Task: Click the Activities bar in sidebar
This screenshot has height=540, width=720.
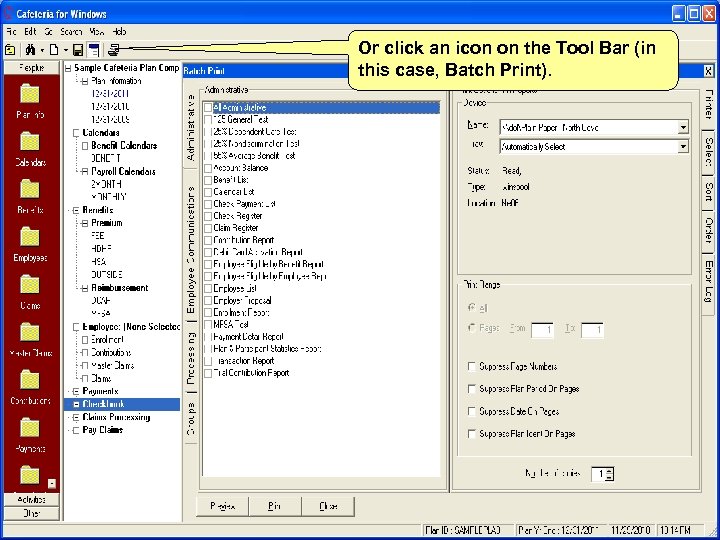Action: coord(31,500)
